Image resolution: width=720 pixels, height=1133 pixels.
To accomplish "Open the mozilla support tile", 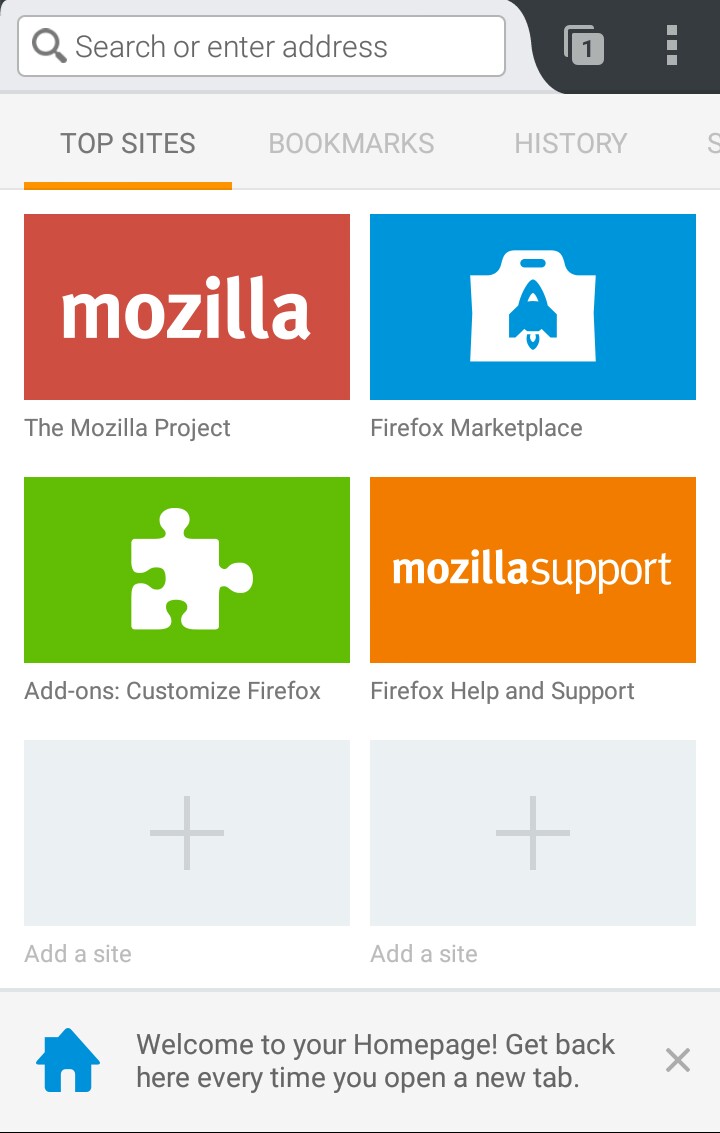I will [x=533, y=570].
